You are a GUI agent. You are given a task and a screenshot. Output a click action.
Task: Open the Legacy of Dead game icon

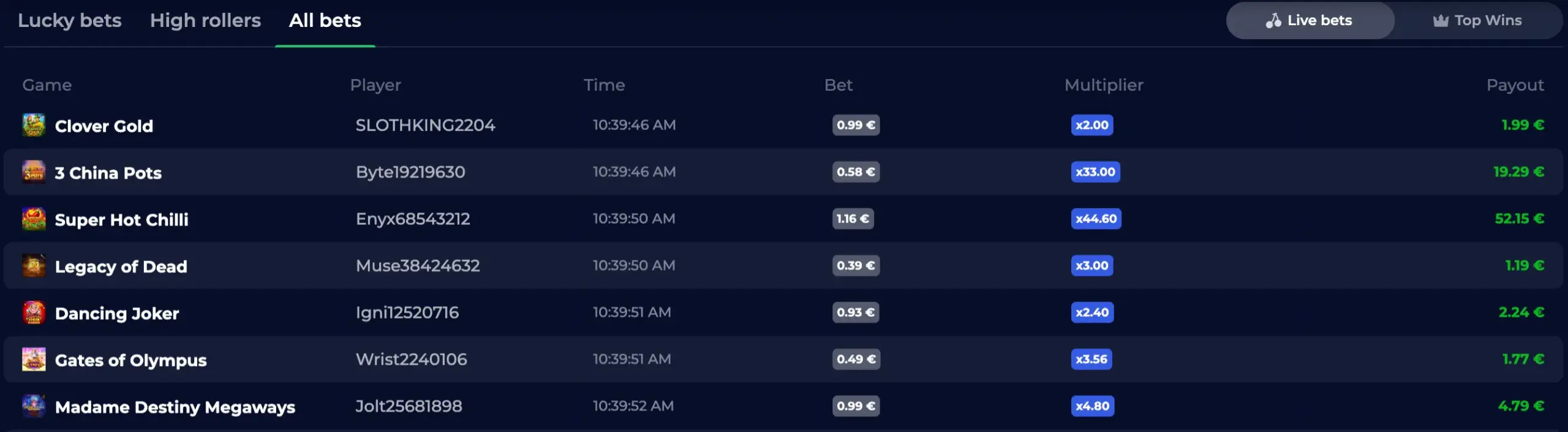click(x=34, y=266)
